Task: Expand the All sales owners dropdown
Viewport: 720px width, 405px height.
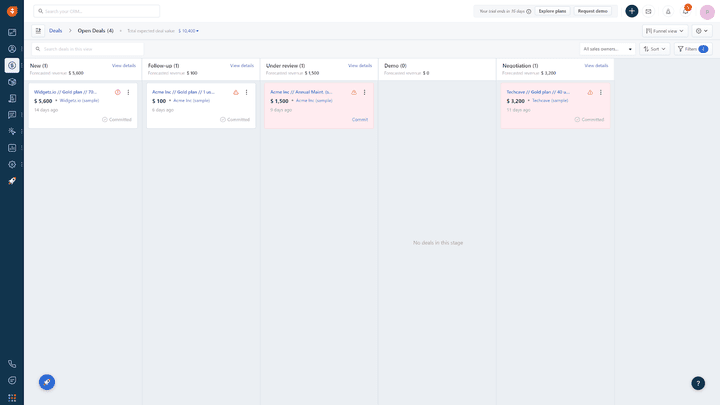Action: coord(608,49)
